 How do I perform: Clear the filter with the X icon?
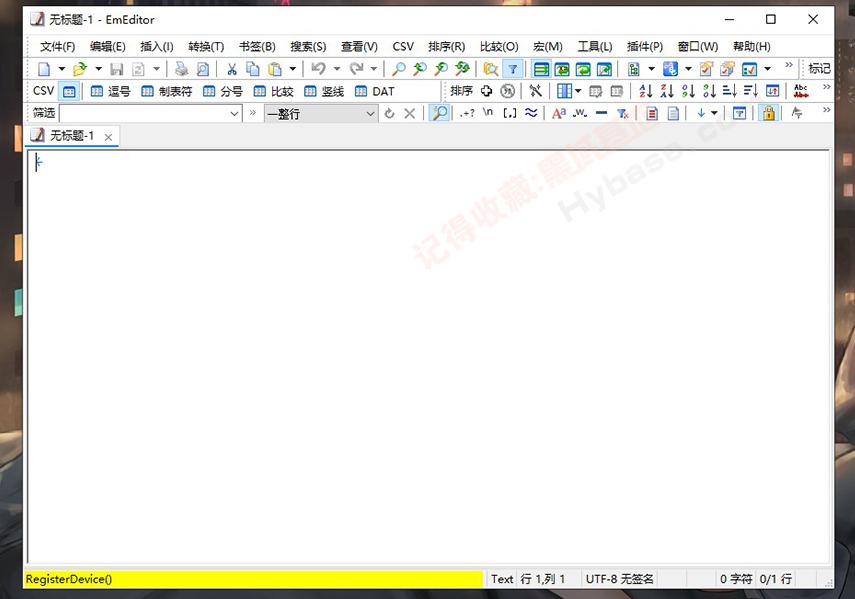click(410, 113)
